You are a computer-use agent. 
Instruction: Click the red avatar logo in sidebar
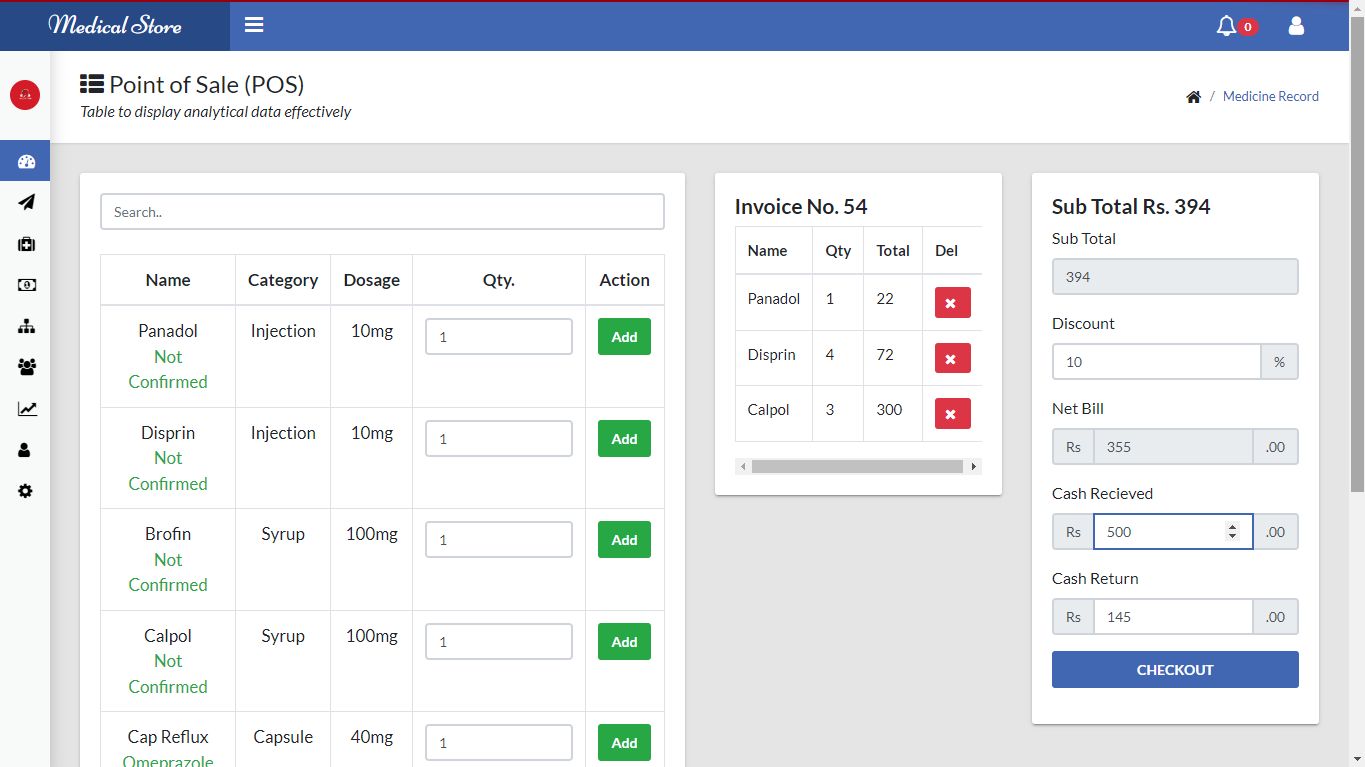pyautogui.click(x=25, y=95)
